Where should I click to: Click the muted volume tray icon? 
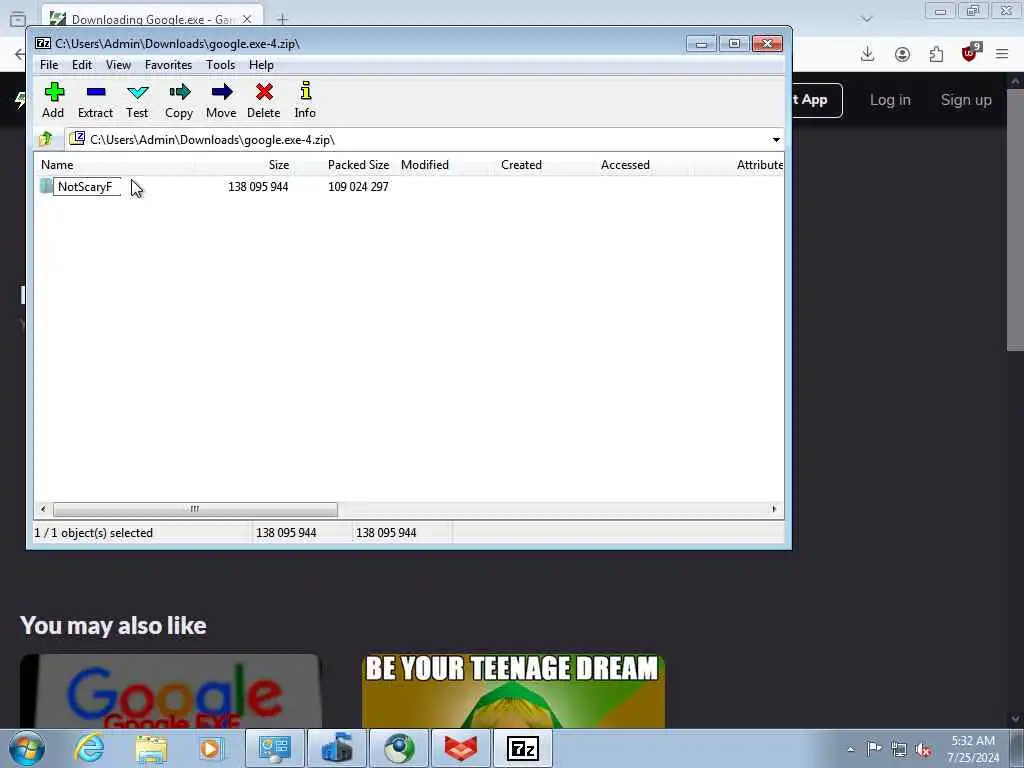(x=923, y=749)
